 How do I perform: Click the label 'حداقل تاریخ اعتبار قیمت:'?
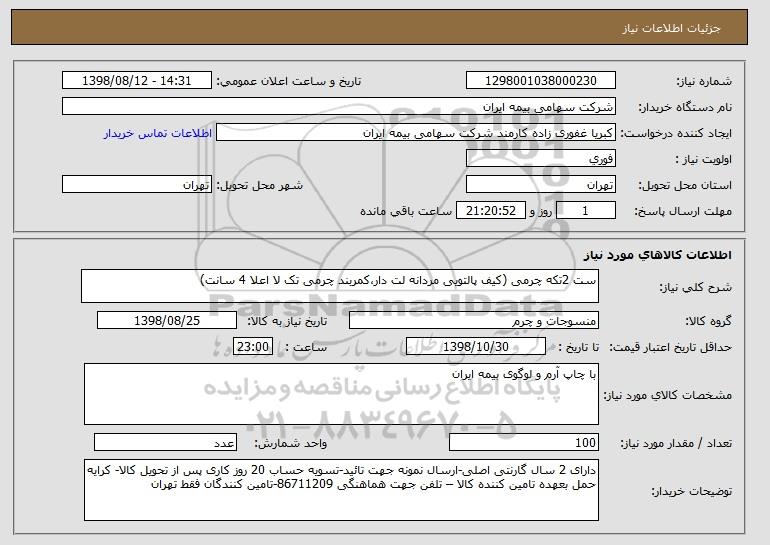click(671, 348)
